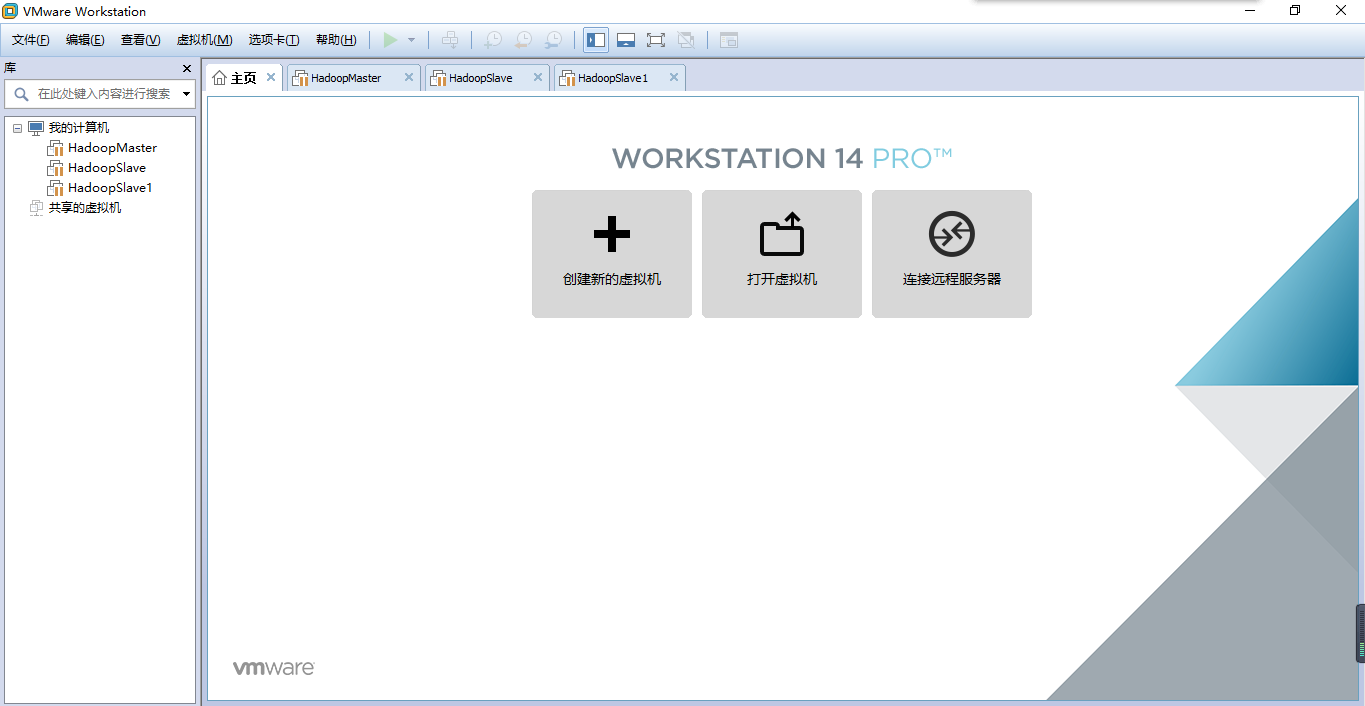Image resolution: width=1365 pixels, height=706 pixels.
Task: Click the VM icon on HadoopSlave1 tab
Action: (567, 78)
